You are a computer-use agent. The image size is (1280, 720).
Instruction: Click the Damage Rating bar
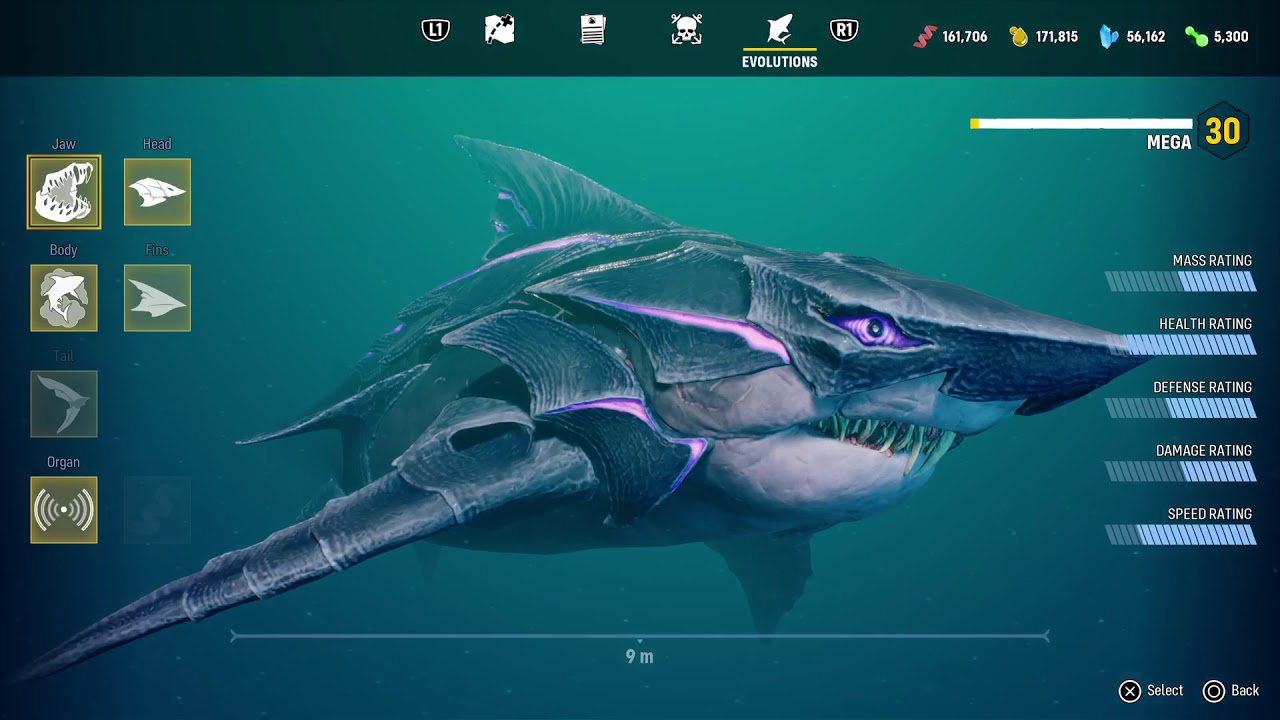(x=1181, y=472)
